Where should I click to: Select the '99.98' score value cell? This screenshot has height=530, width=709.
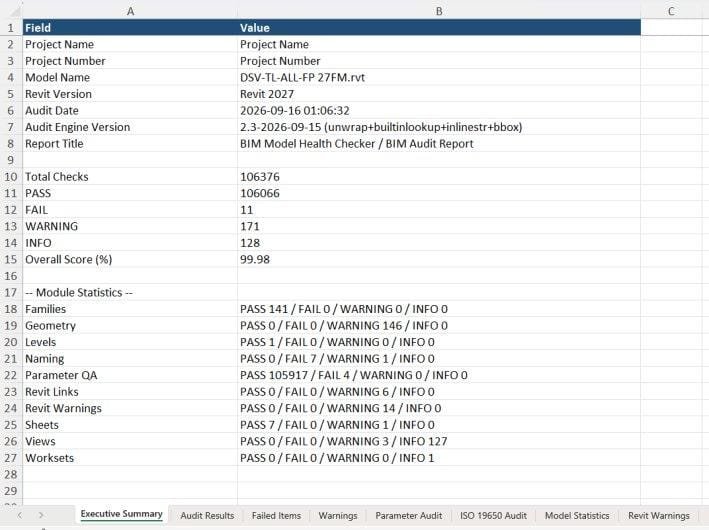439,260
